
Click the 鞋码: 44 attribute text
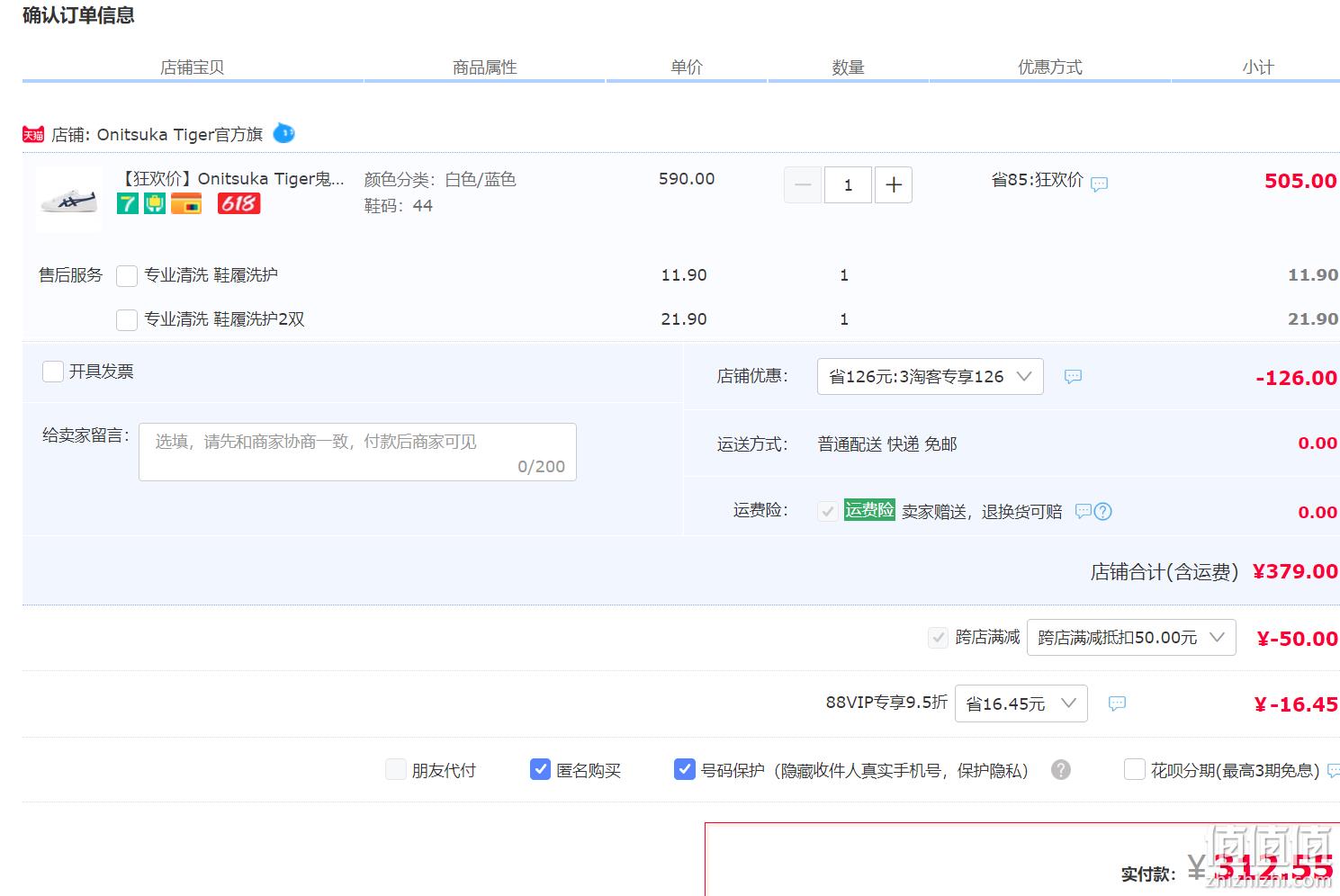pos(399,206)
